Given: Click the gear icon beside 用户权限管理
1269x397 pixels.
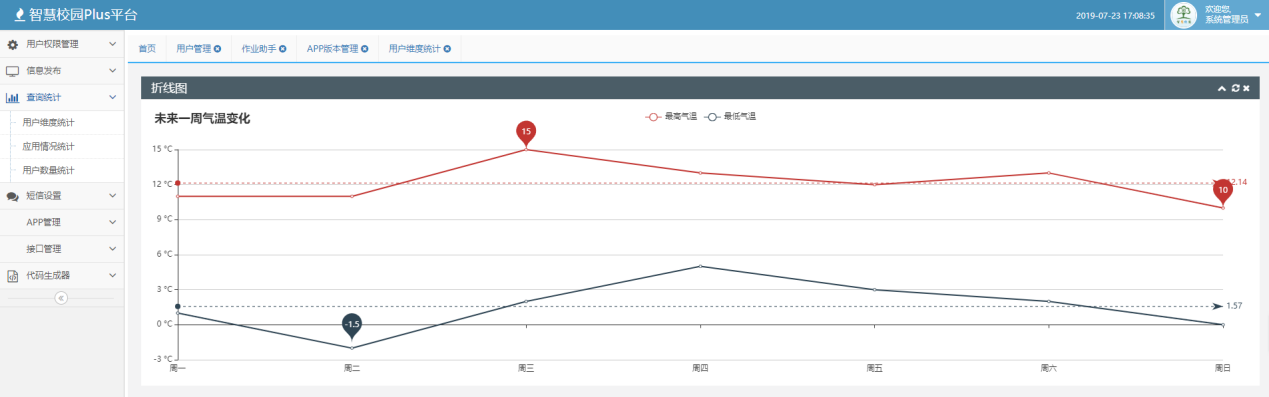Looking at the screenshot, I should point(13,44).
